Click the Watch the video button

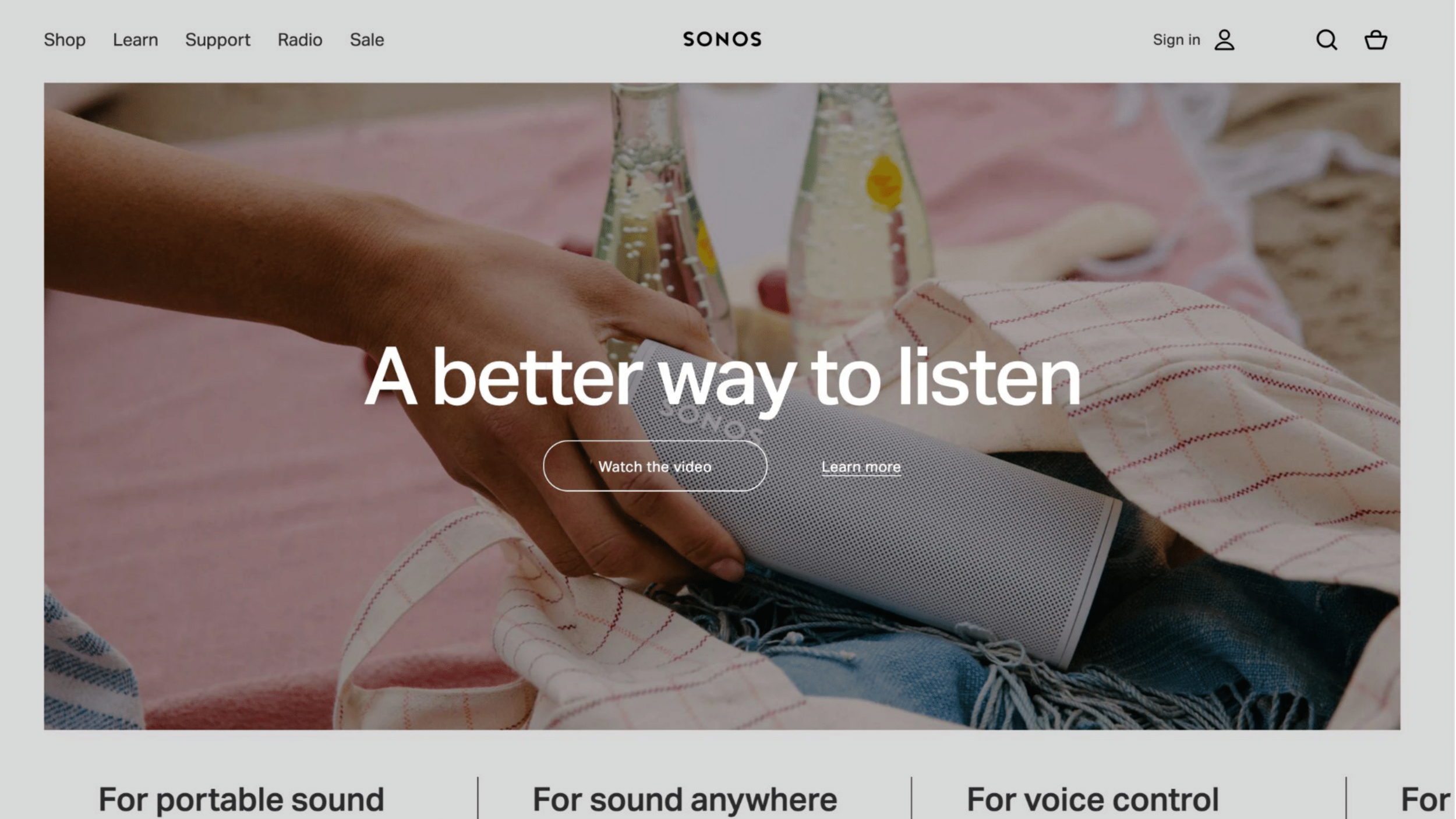[655, 466]
